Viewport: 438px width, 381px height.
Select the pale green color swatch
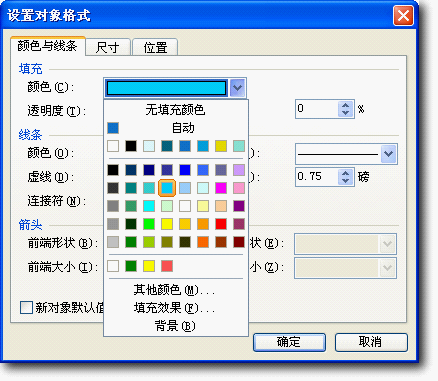(167, 206)
